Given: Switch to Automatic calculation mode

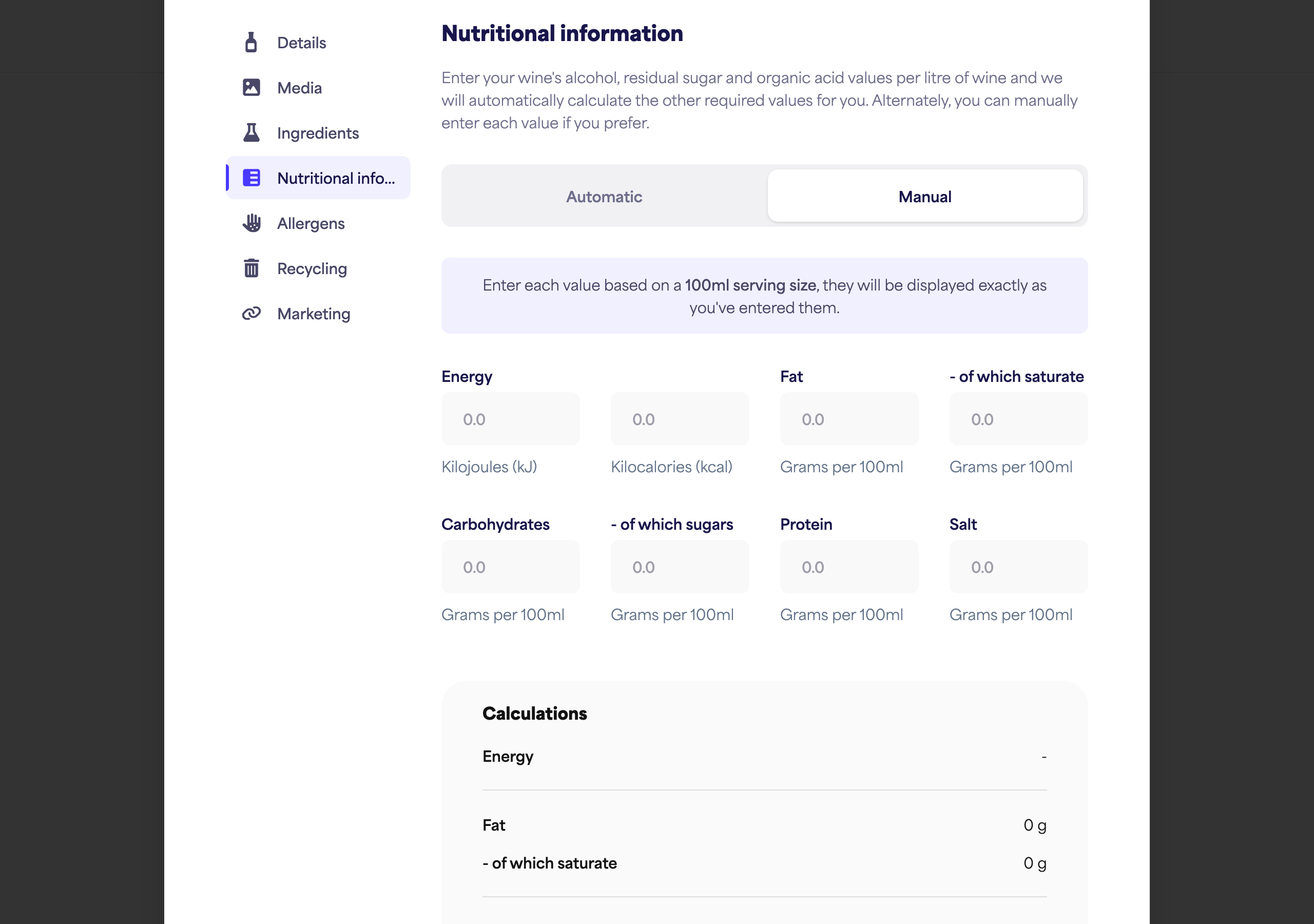Looking at the screenshot, I should [604, 197].
